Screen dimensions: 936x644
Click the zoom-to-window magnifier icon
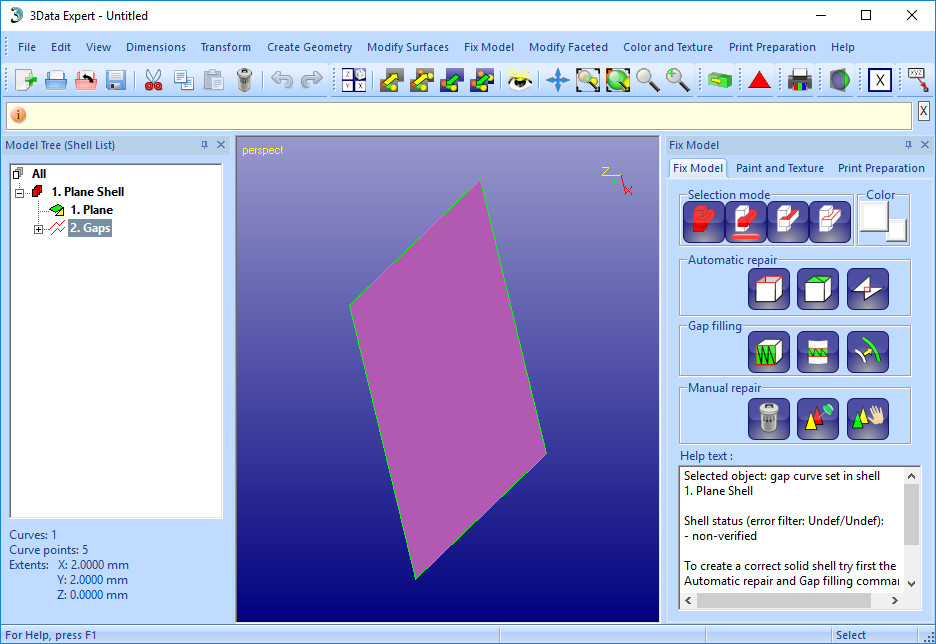tap(588, 79)
